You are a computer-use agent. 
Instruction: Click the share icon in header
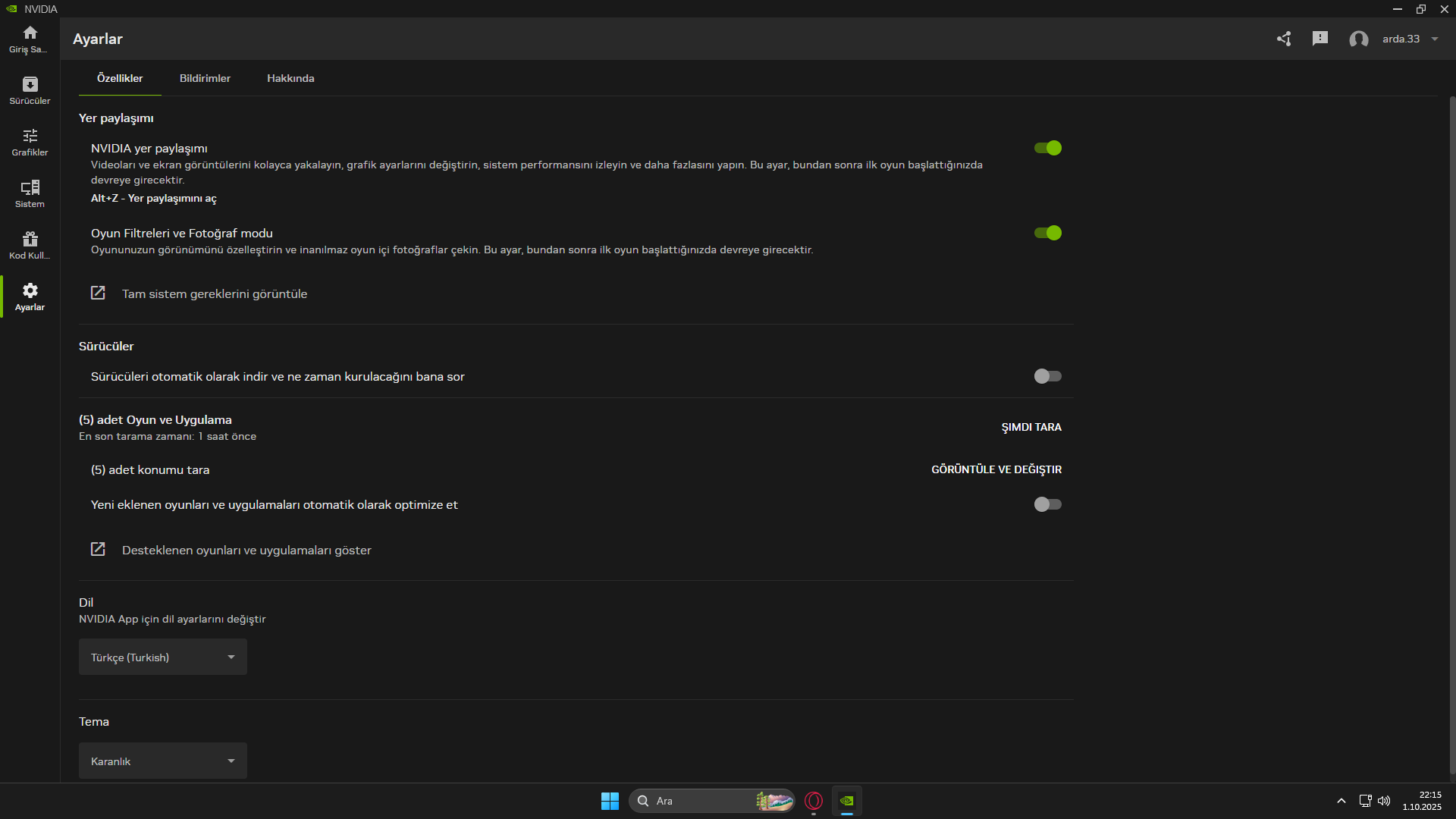pyautogui.click(x=1284, y=39)
